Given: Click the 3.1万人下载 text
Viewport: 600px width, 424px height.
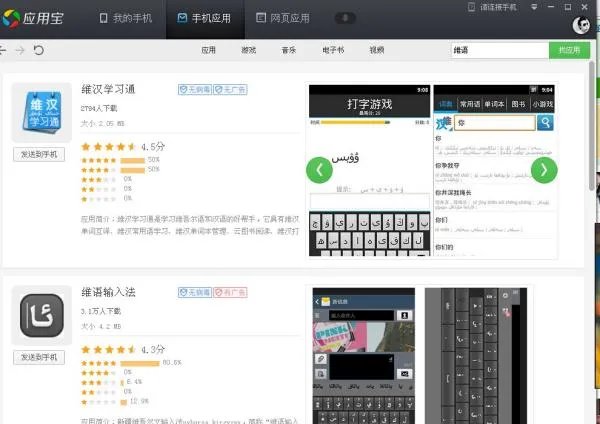Looking at the screenshot, I should pos(101,311).
